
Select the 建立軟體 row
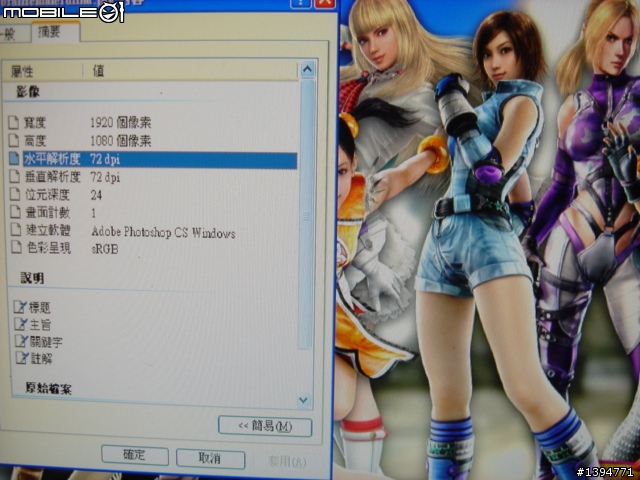coord(152,230)
